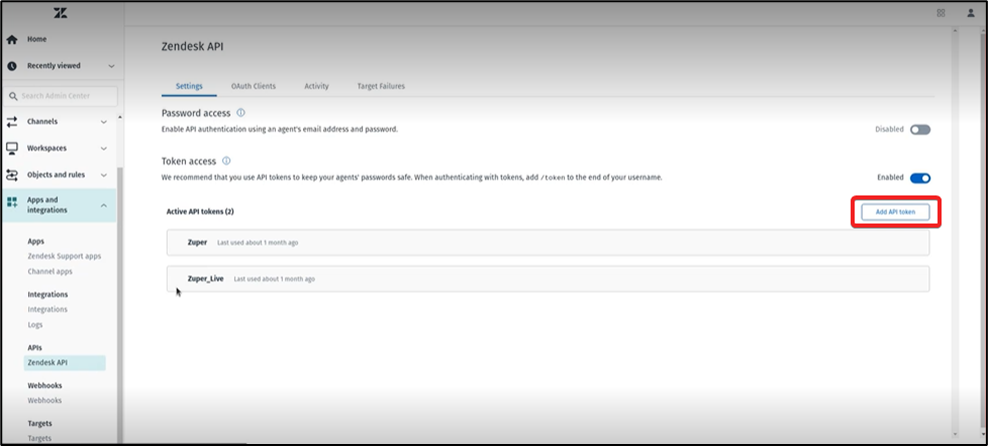Click the Password access info icon
The image size is (988, 446).
click(241, 113)
